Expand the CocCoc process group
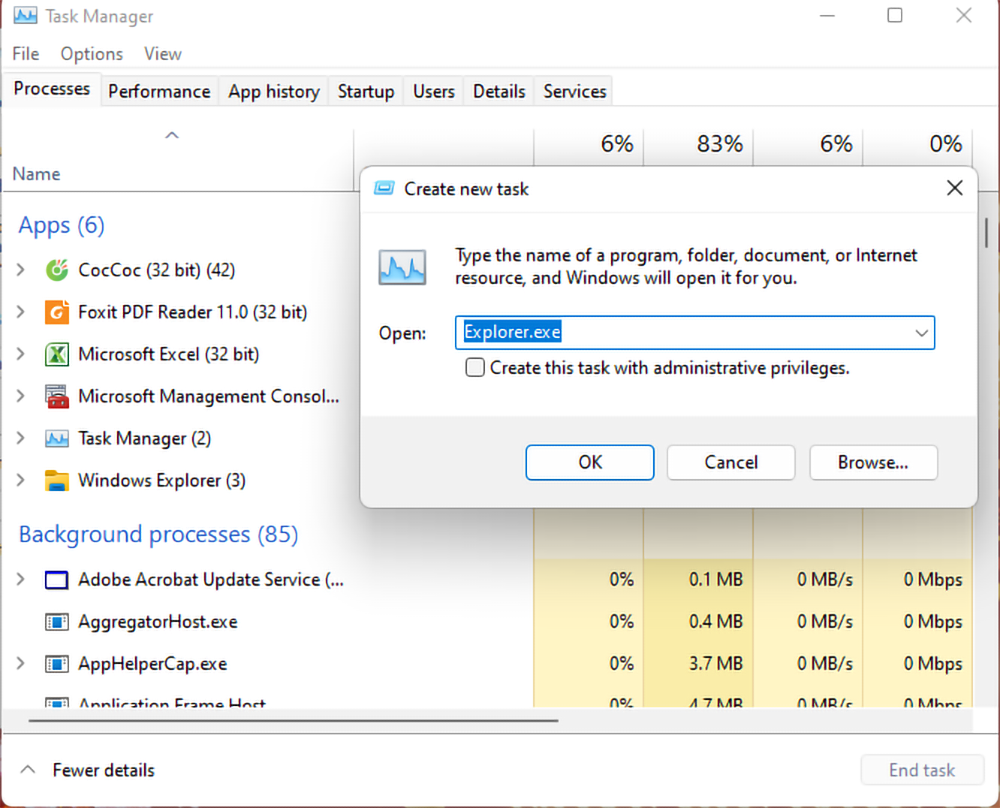The height and width of the screenshot is (808, 1000). click(x=20, y=270)
